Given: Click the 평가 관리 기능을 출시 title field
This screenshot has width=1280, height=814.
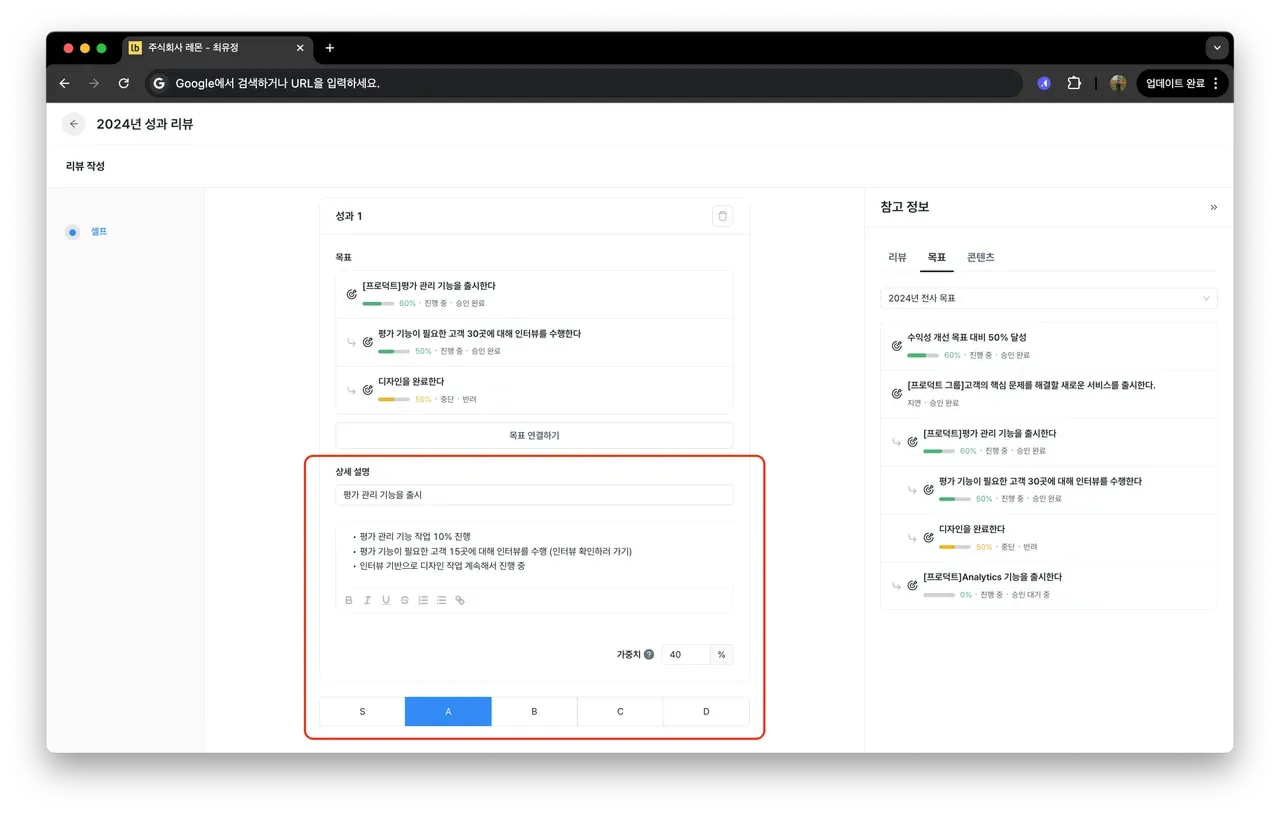Looking at the screenshot, I should [x=534, y=495].
